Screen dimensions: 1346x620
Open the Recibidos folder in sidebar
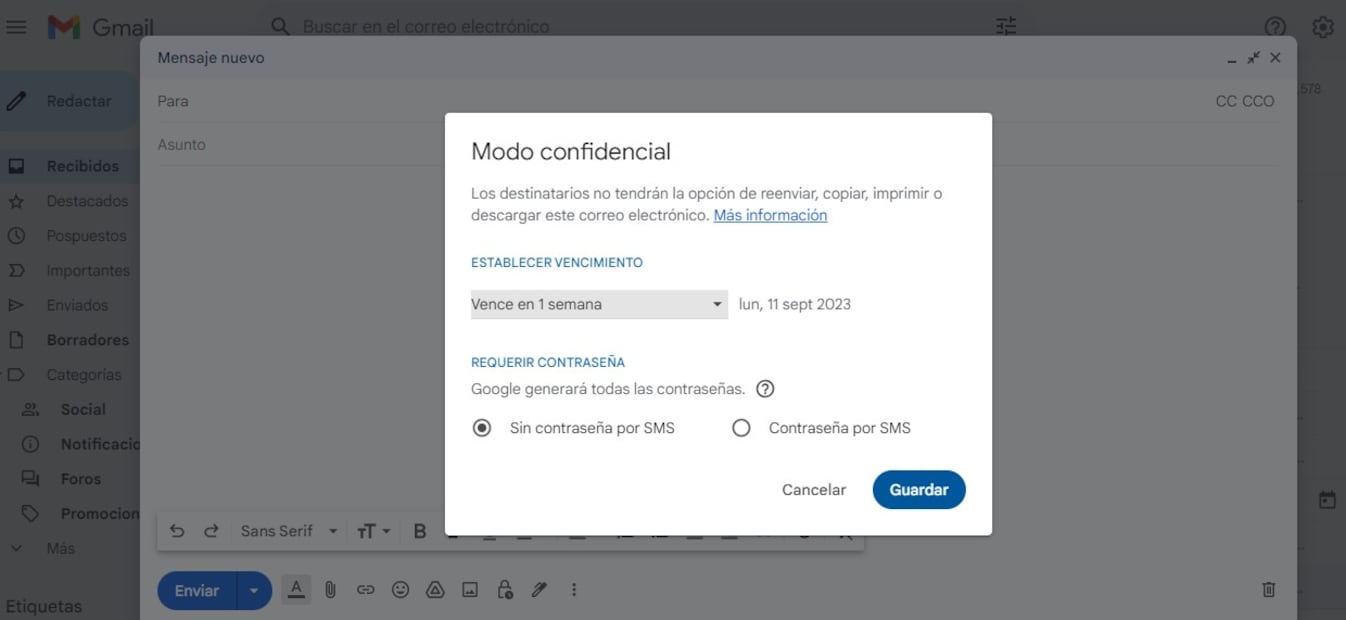click(x=82, y=166)
